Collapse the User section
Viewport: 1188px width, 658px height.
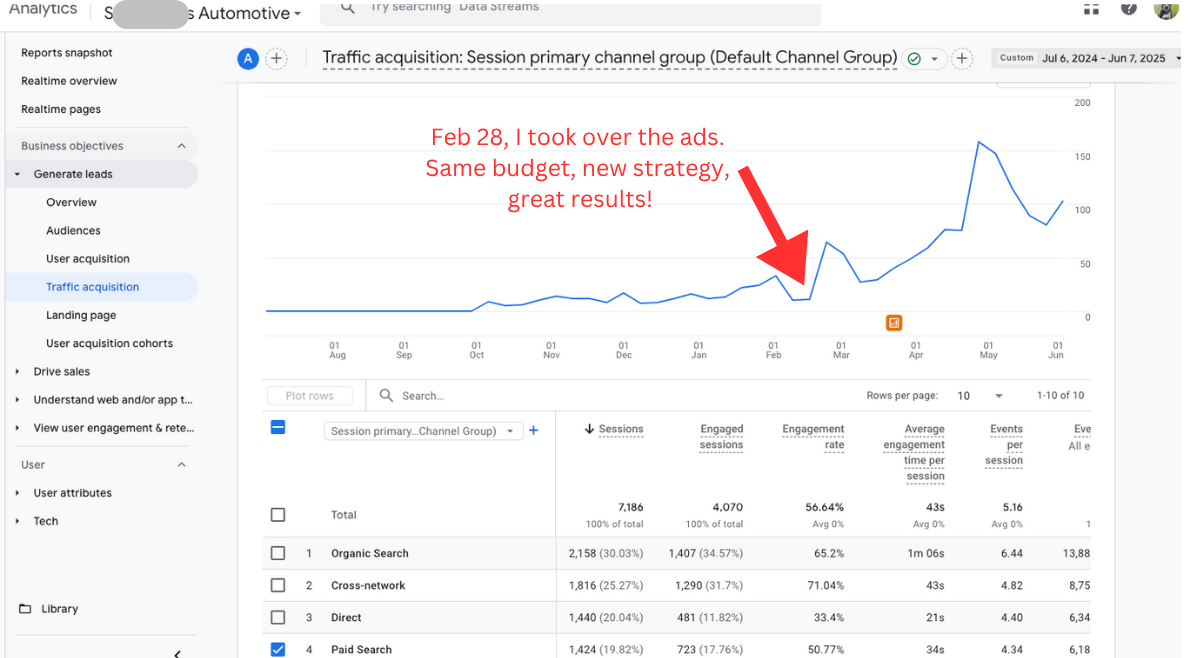pos(181,465)
